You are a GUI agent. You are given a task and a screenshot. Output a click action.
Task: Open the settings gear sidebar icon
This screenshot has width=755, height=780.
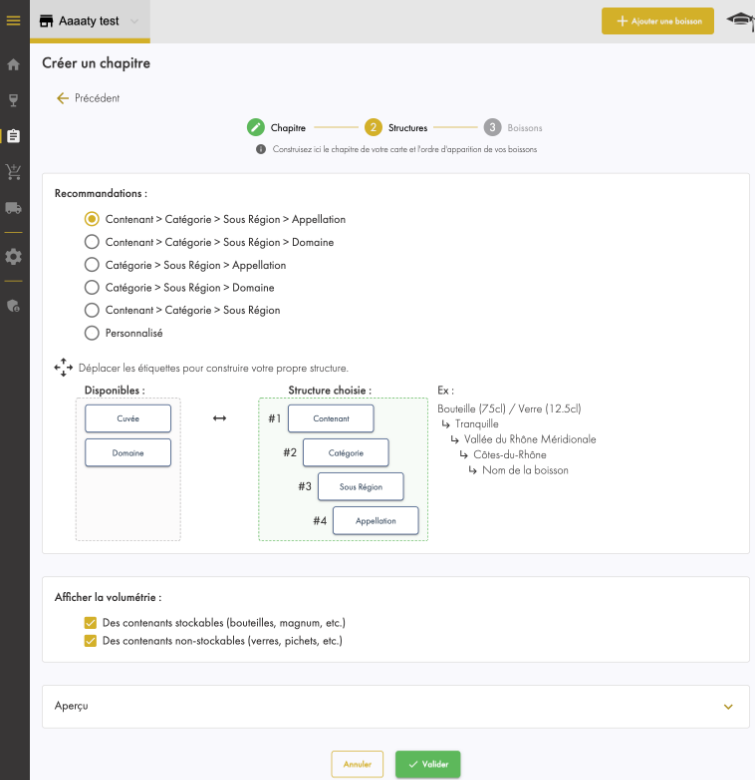pos(13,257)
